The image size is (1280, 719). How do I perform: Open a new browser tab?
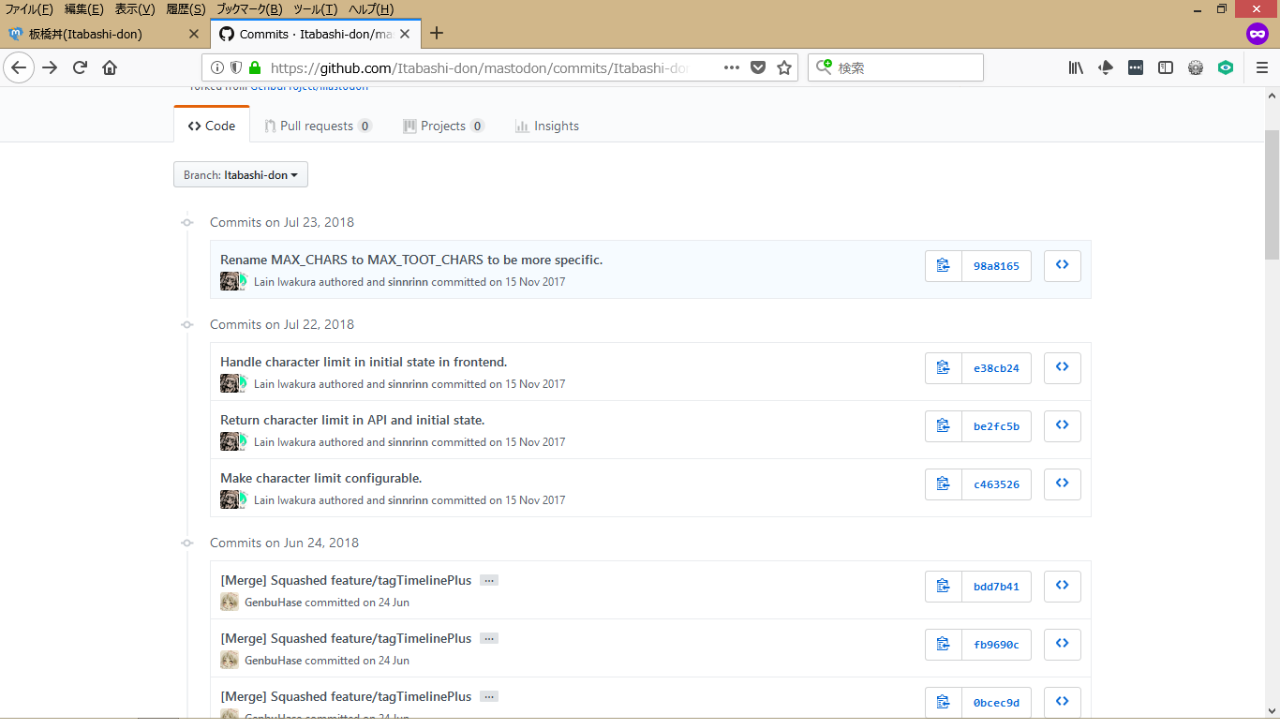pos(436,33)
